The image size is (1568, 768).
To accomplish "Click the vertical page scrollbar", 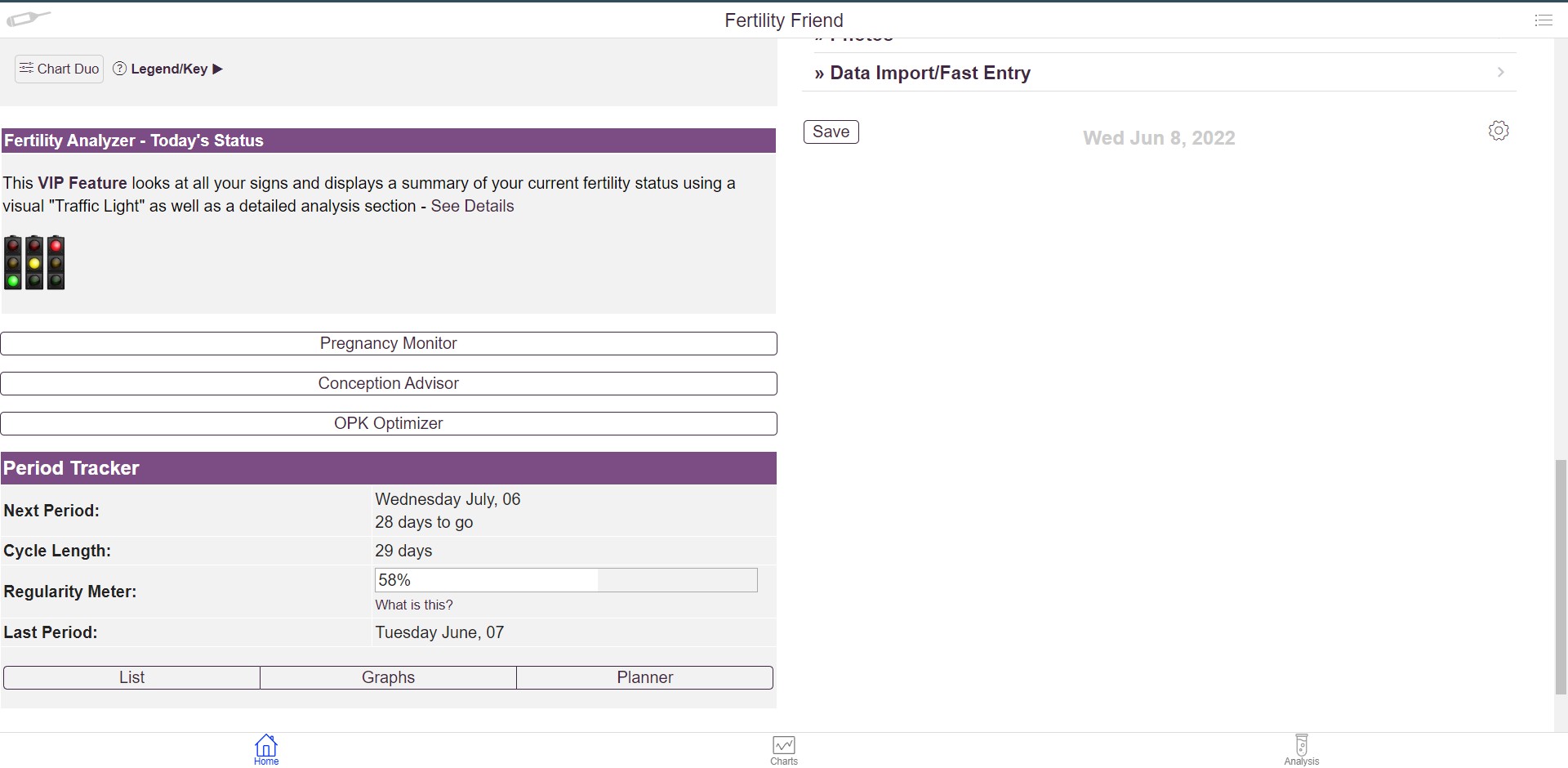I will [x=1561, y=576].
